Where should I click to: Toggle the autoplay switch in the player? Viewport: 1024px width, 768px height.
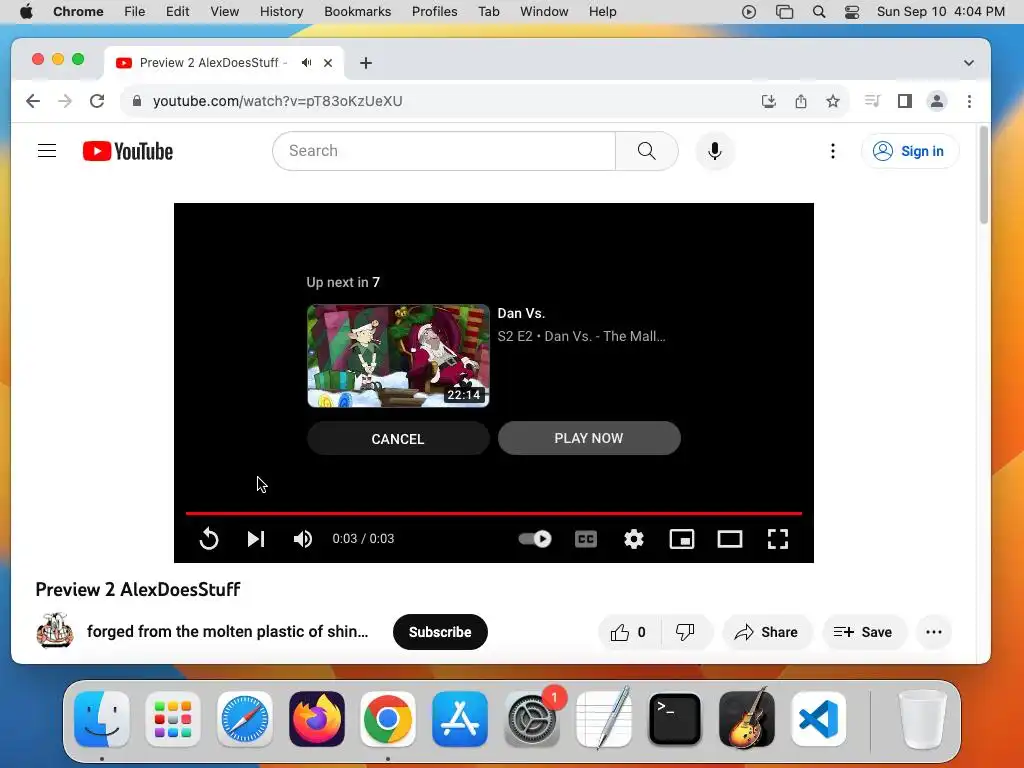[535, 539]
